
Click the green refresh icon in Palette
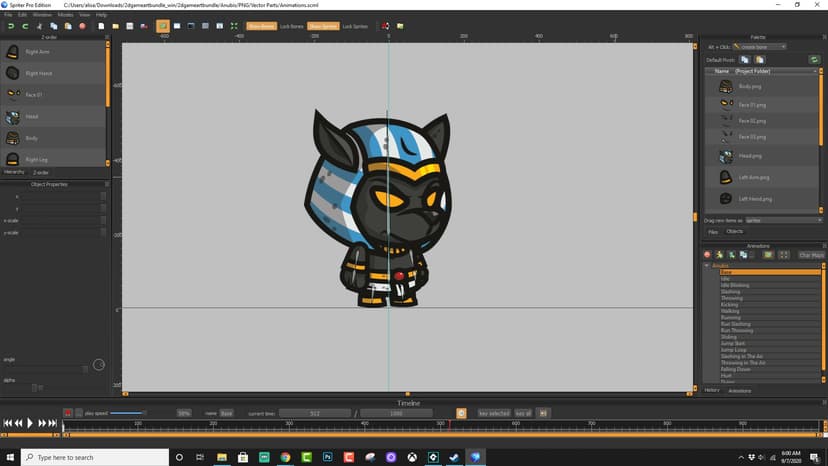click(x=814, y=60)
